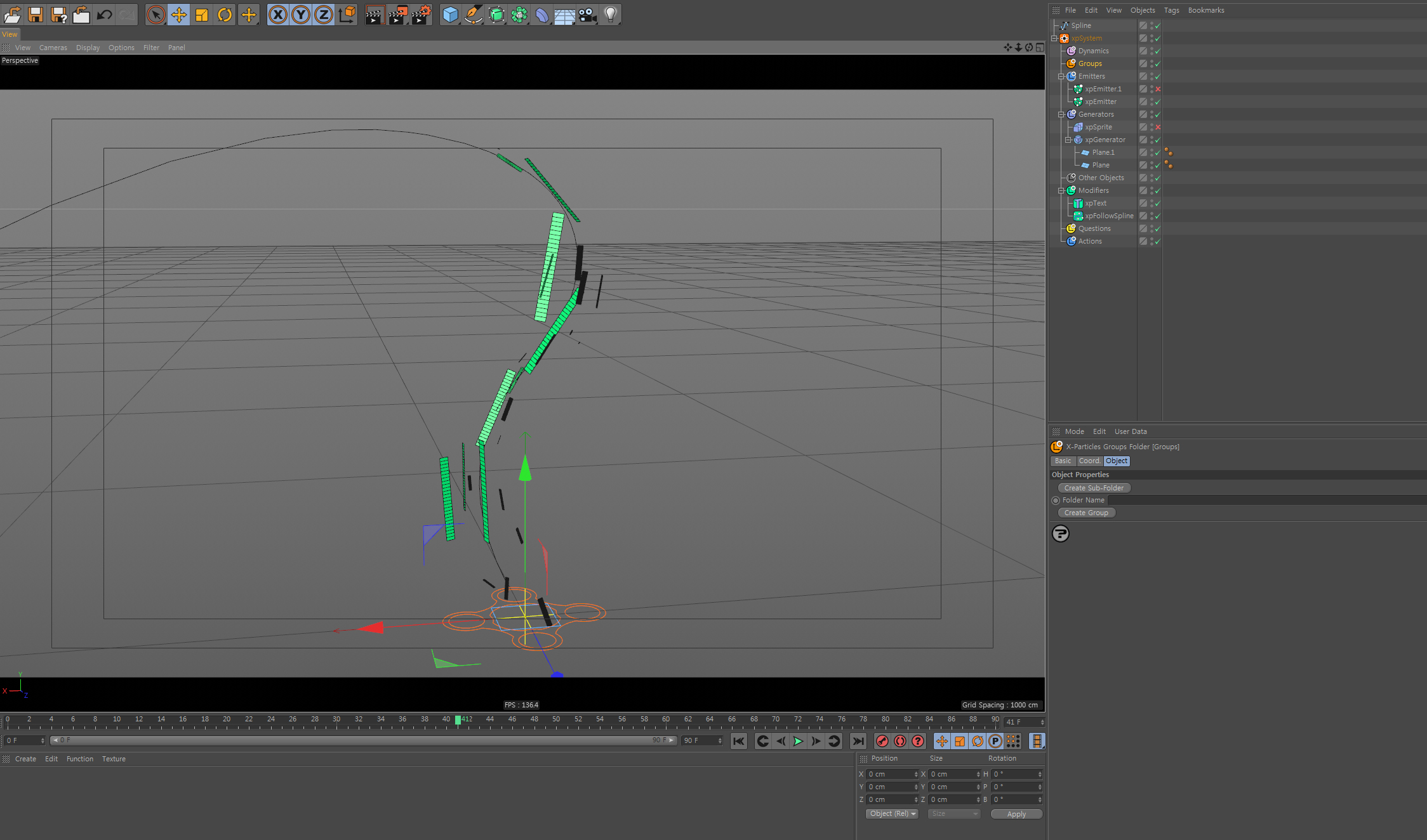The image size is (1427, 840).
Task: Click Apply in coordinates panel
Action: coord(1016,814)
